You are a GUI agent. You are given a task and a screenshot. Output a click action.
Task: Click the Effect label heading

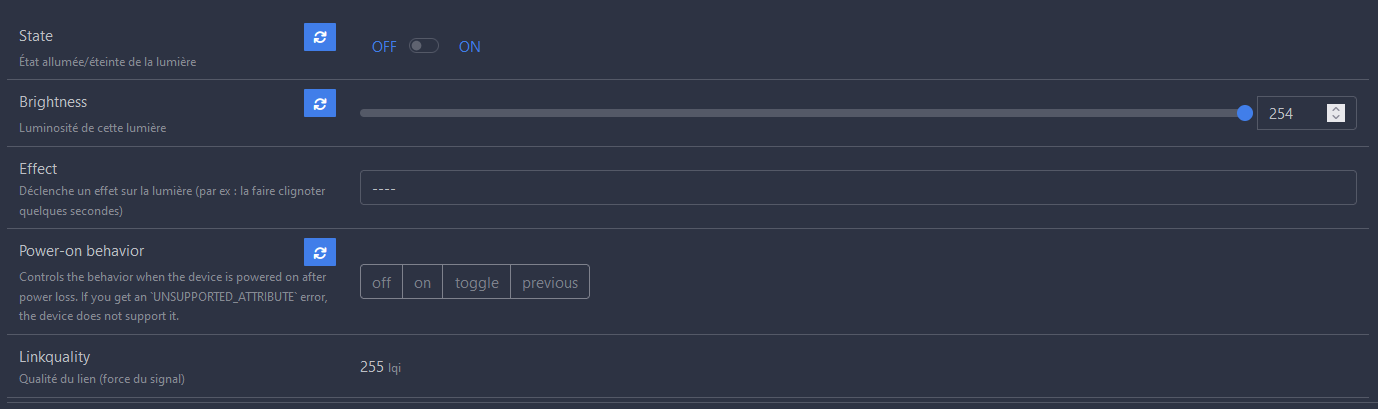(38, 168)
